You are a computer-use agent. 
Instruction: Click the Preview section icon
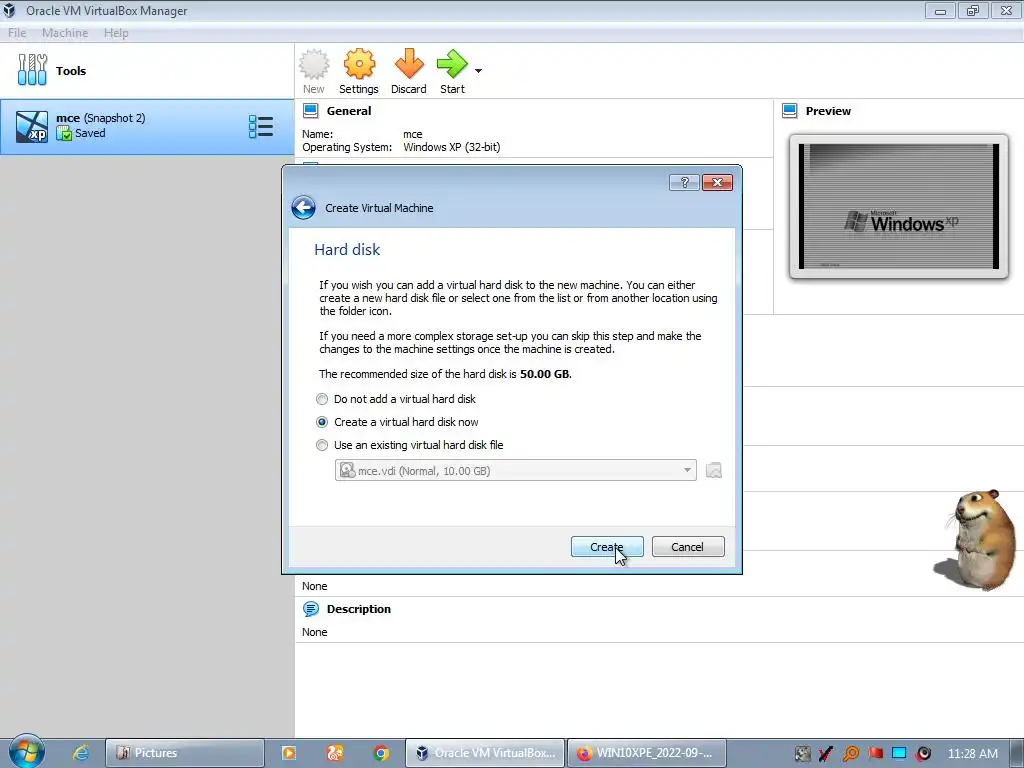[790, 110]
